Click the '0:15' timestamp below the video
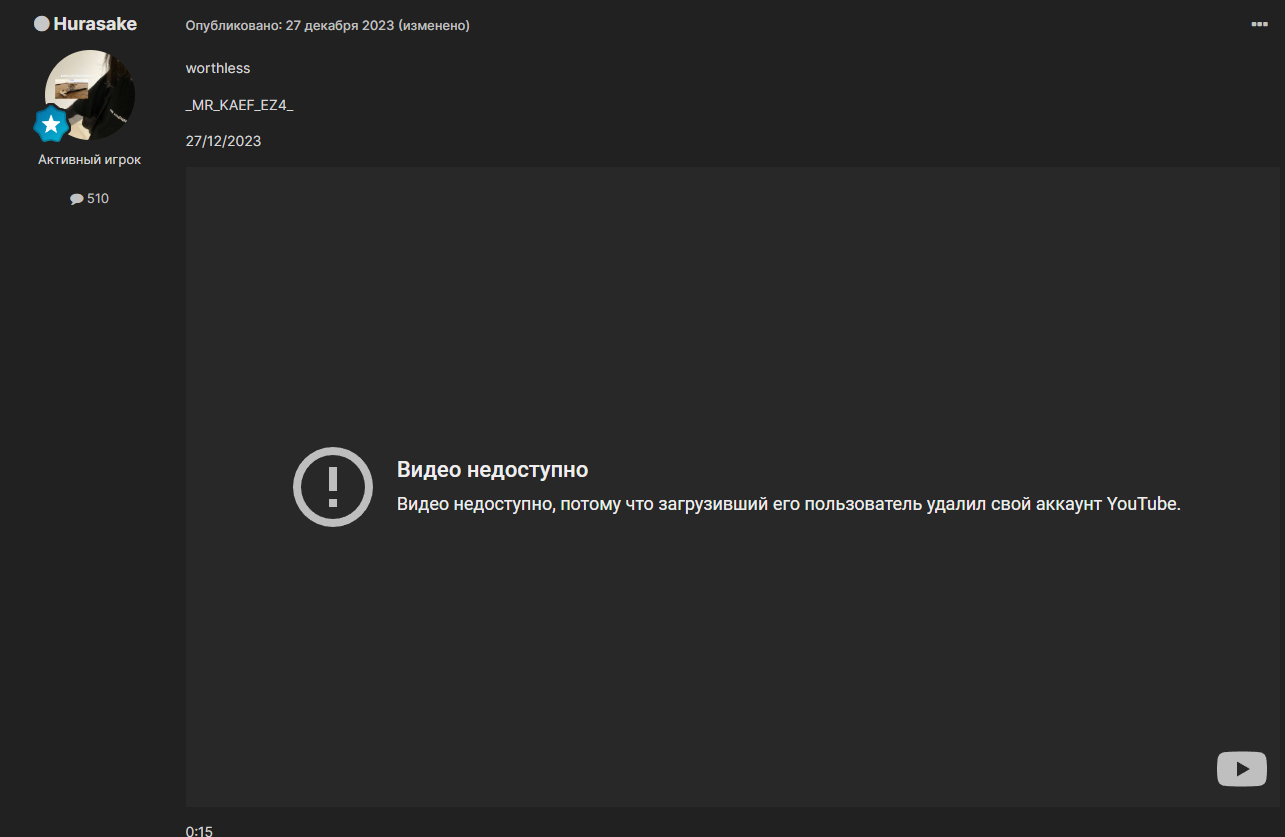 (x=199, y=831)
